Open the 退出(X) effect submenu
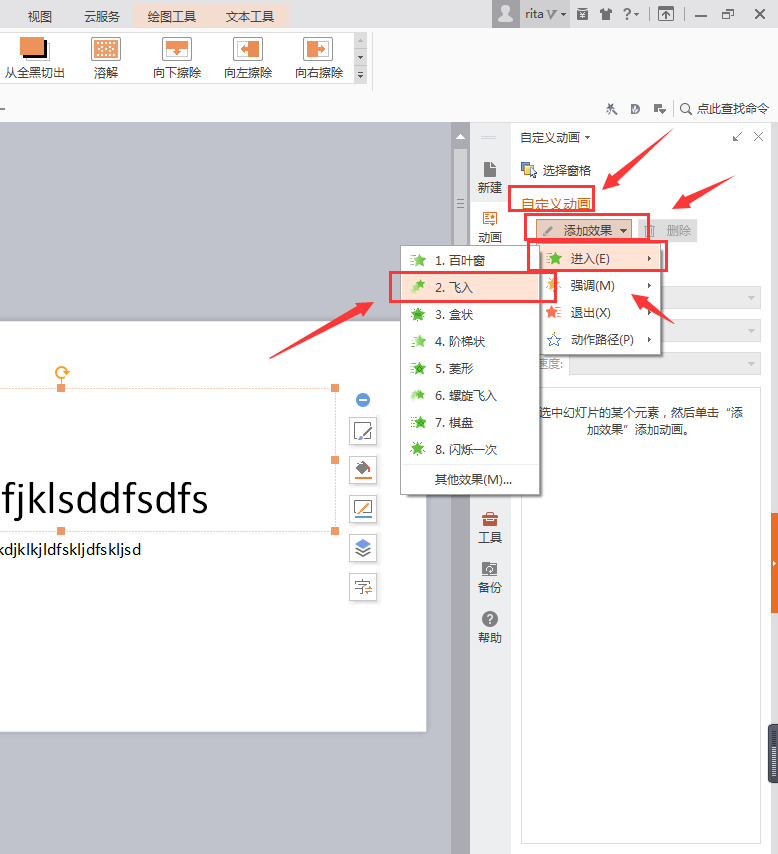 (600, 313)
